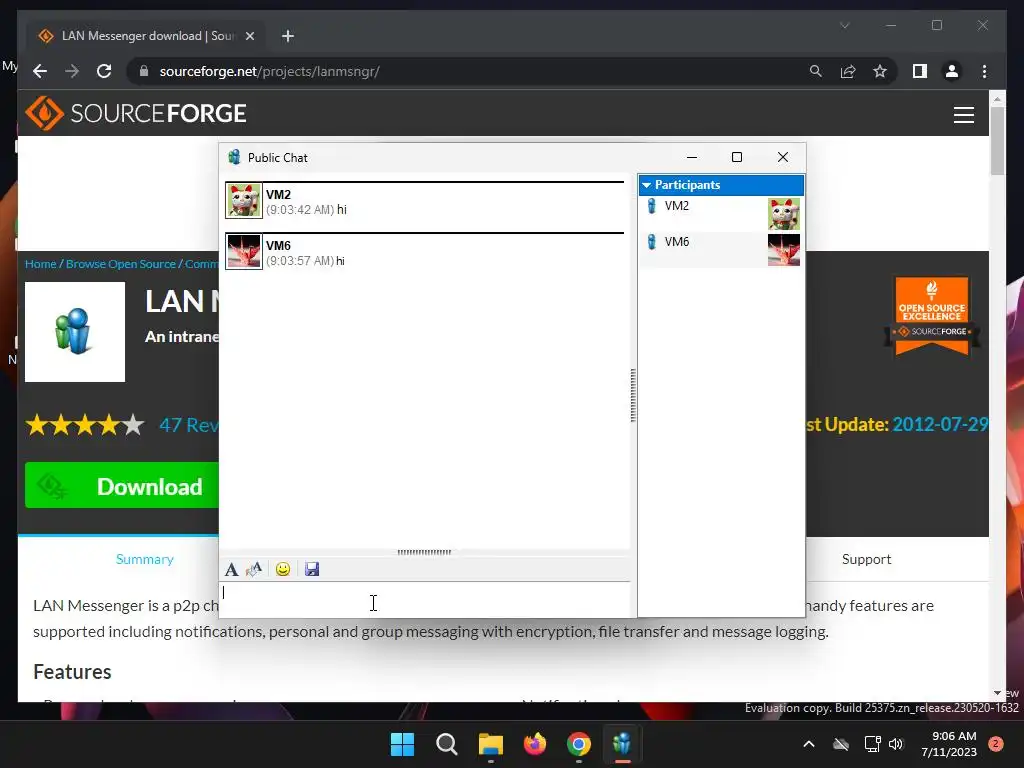This screenshot has width=1024, height=768.
Task: Bookmark this page with the star icon
Action: (880, 71)
